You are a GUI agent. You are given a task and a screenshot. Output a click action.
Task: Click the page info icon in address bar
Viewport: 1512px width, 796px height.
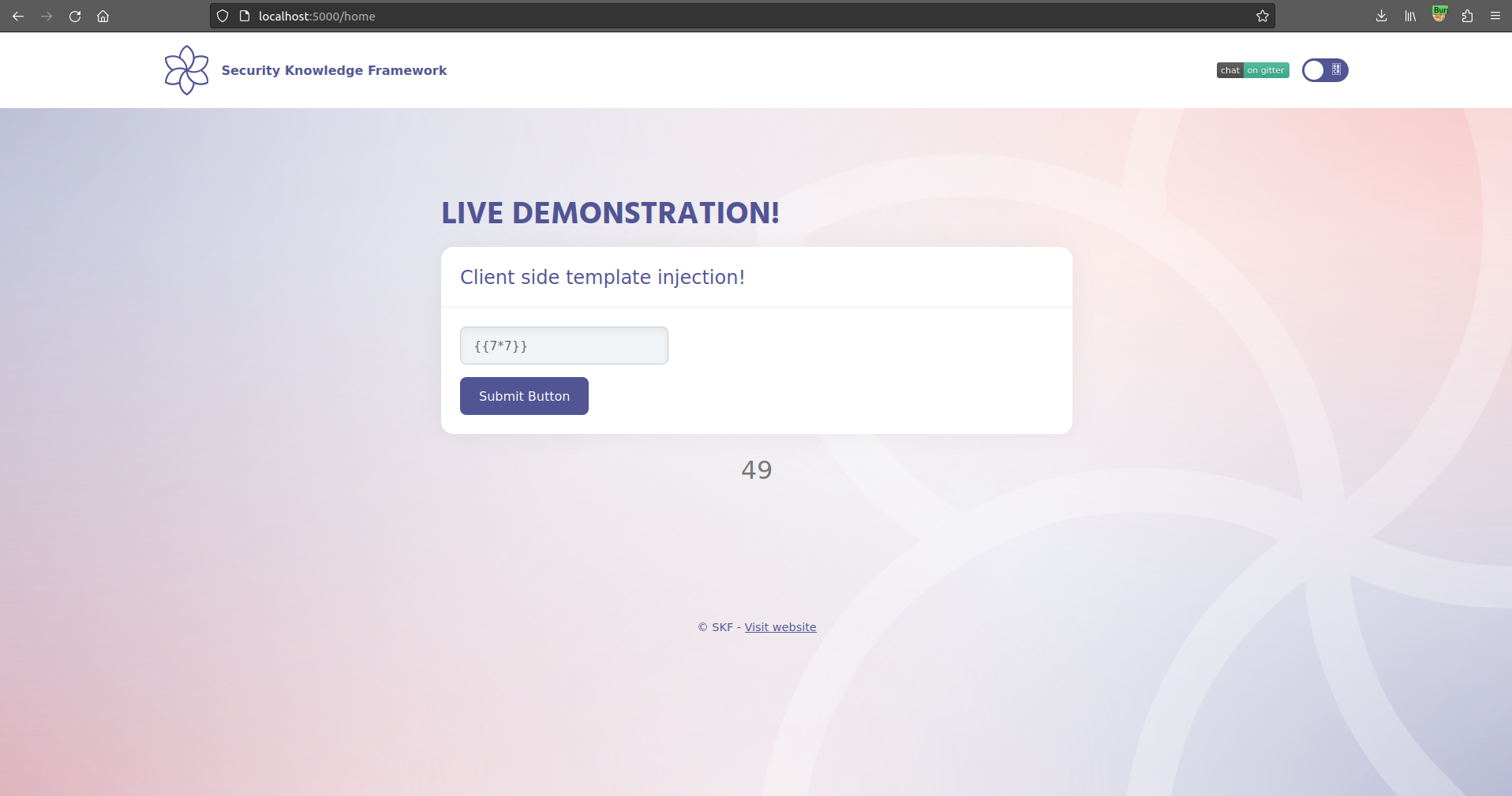point(245,16)
